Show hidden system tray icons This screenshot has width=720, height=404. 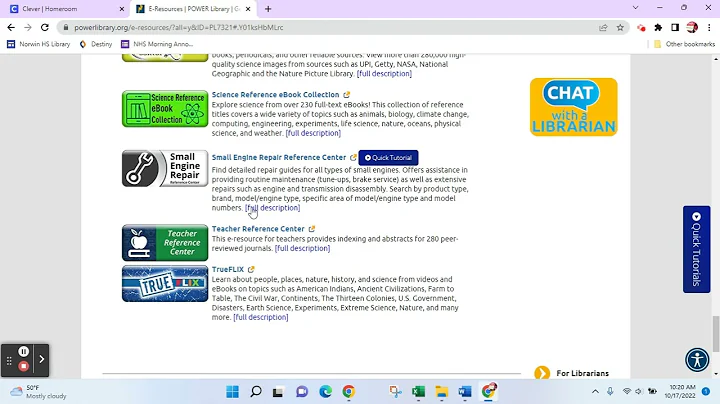coord(595,392)
